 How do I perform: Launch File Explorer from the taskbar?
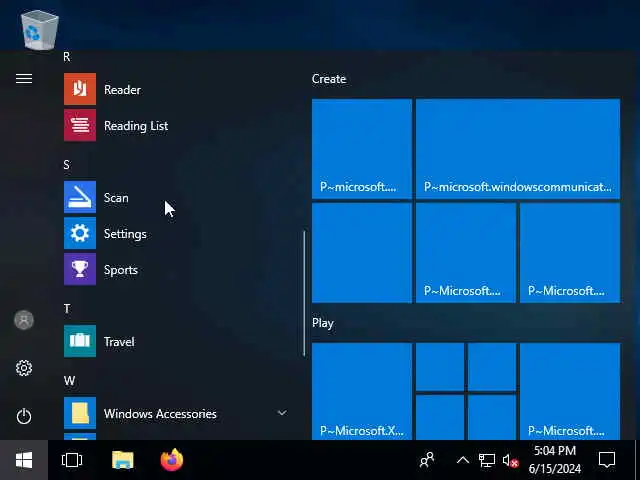[x=122, y=460]
